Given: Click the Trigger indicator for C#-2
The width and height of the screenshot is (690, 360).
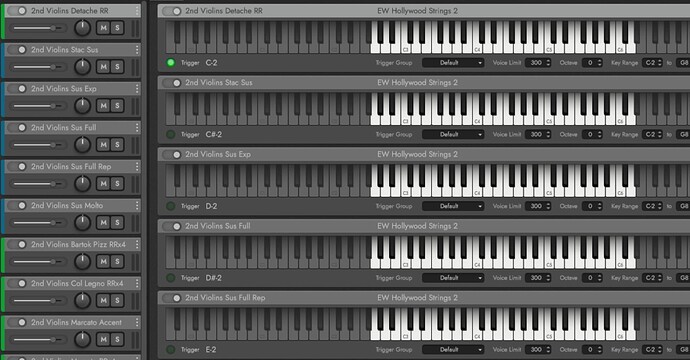Looking at the screenshot, I should [171, 135].
